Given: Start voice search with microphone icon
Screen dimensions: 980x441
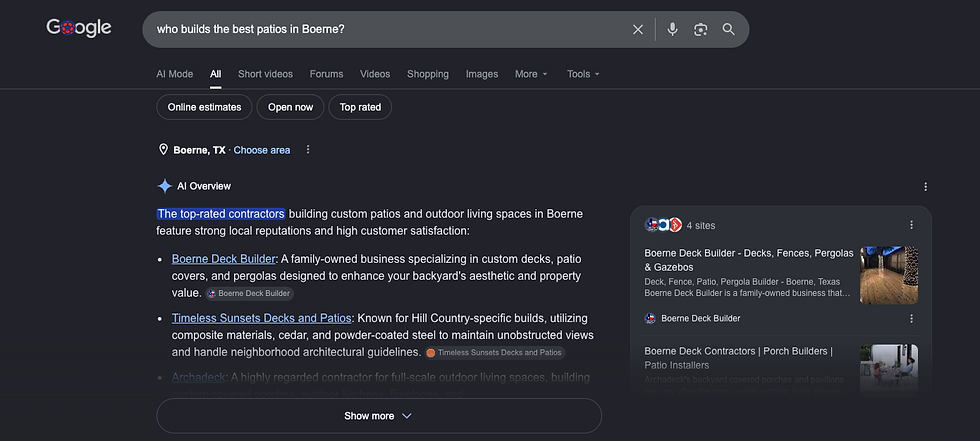Looking at the screenshot, I should point(672,29).
